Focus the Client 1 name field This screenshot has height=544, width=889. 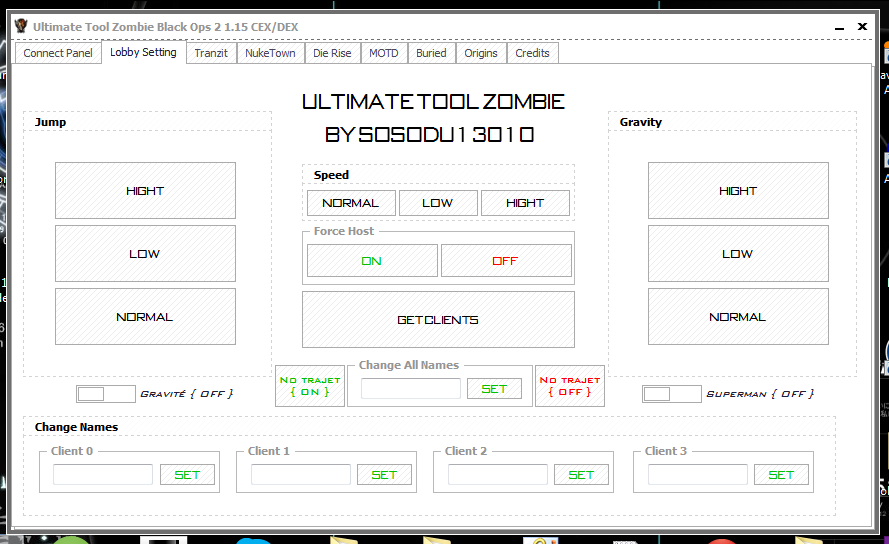point(300,474)
